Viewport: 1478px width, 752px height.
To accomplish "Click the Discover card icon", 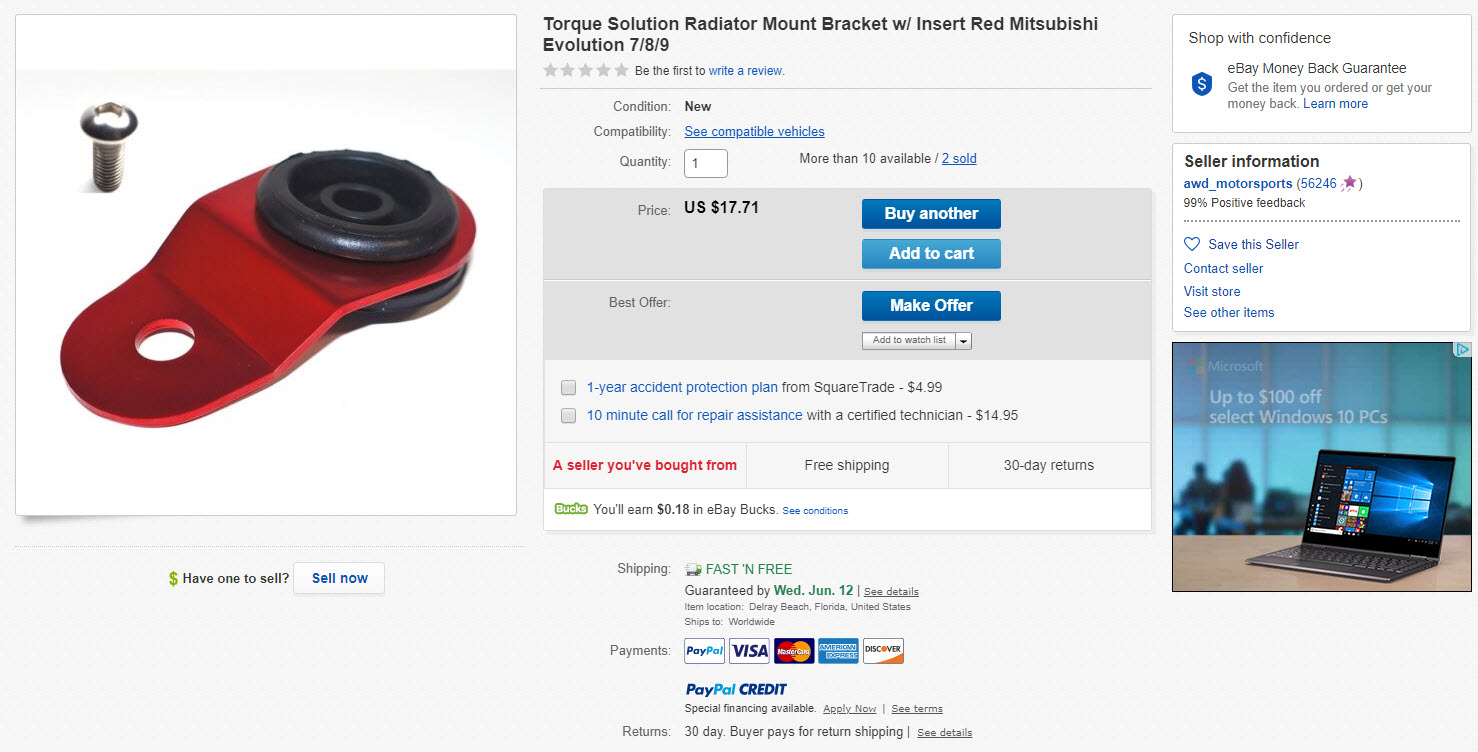I will [x=883, y=651].
